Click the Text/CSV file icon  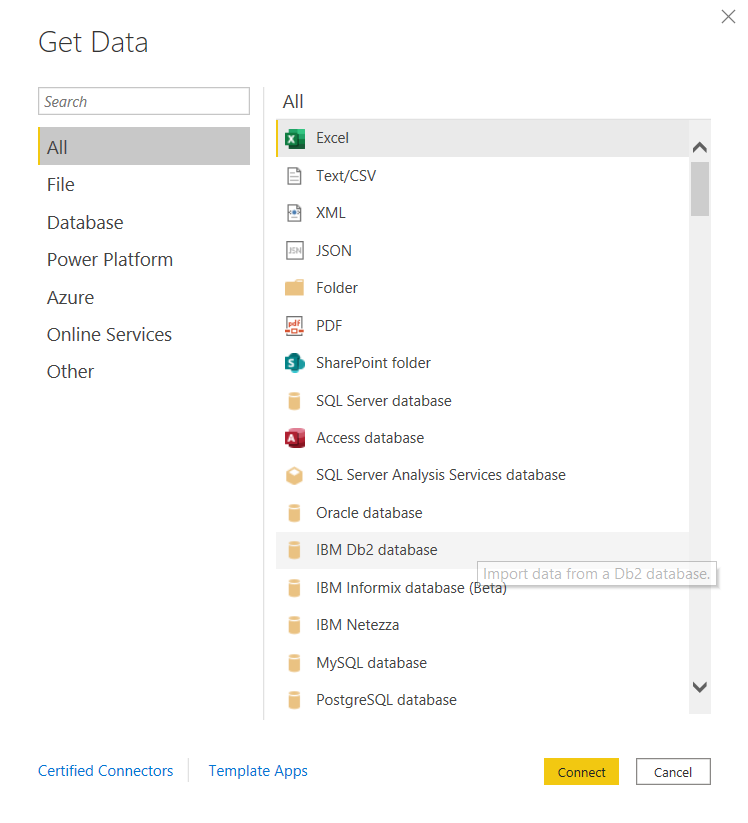point(294,176)
